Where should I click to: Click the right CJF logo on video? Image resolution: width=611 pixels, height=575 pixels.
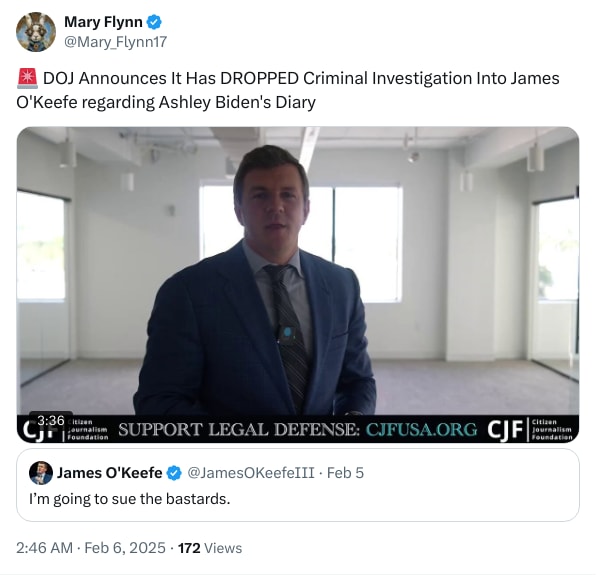506,430
